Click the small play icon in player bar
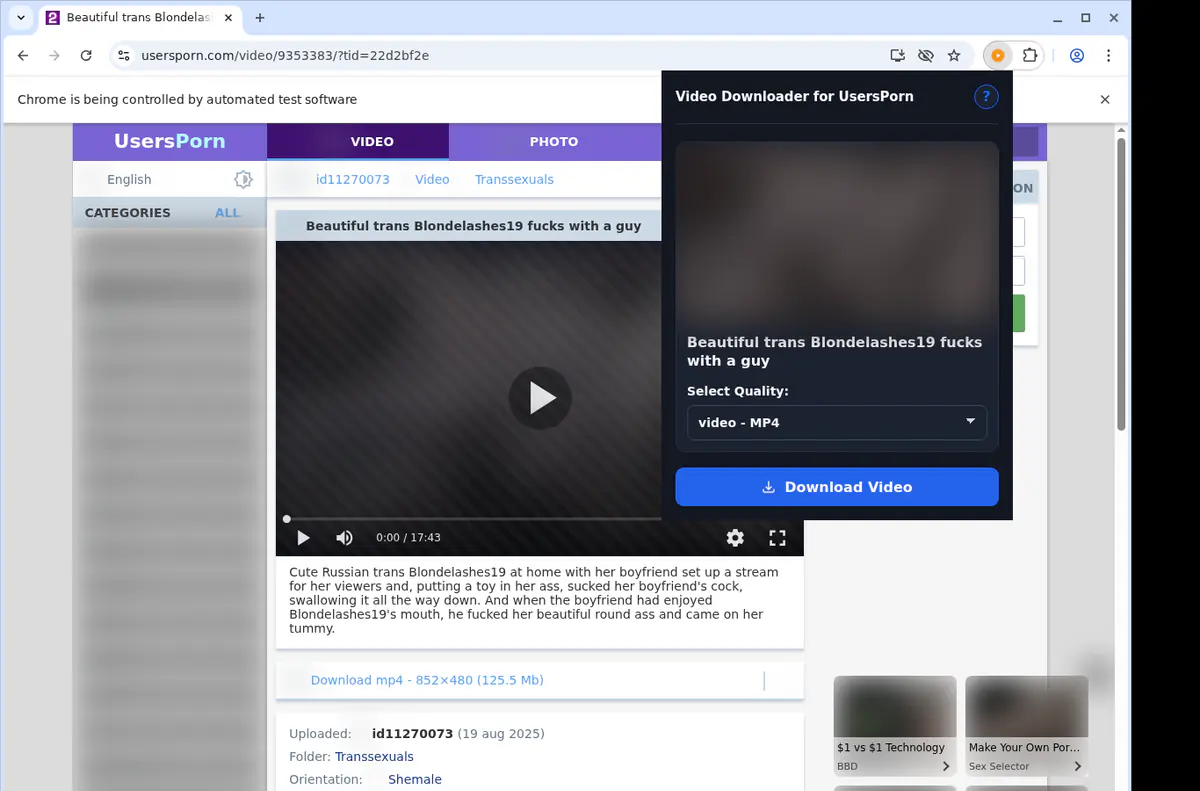1200x791 pixels. pyautogui.click(x=303, y=538)
